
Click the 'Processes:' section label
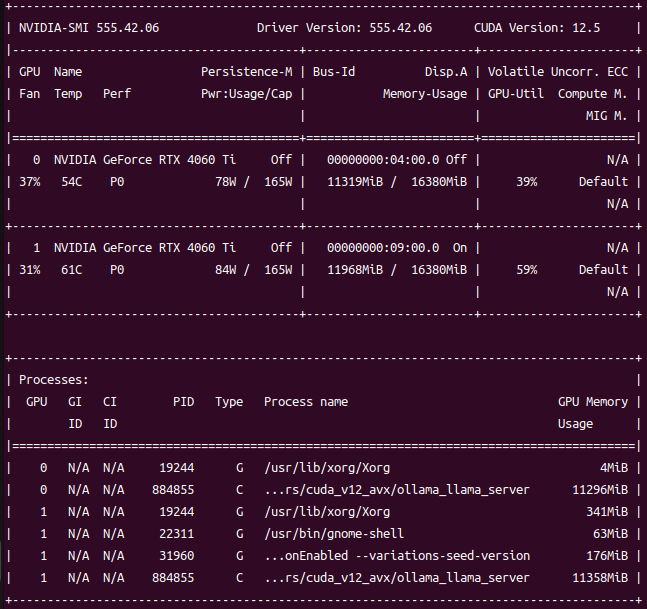click(54, 380)
